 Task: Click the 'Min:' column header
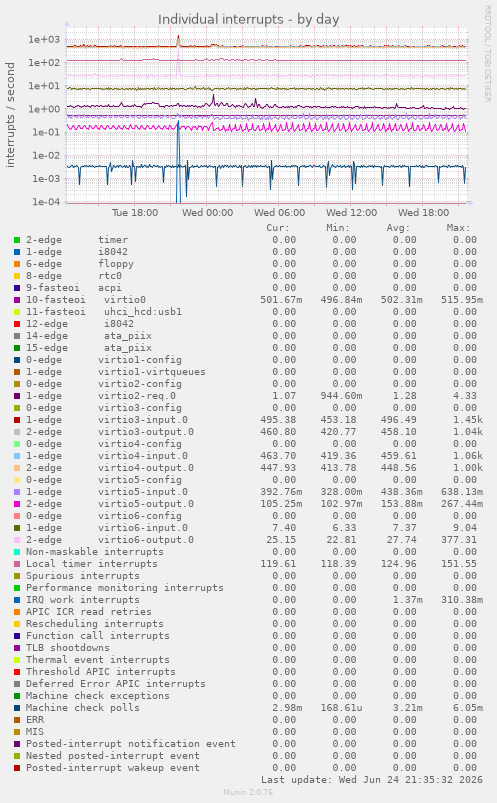(338, 228)
